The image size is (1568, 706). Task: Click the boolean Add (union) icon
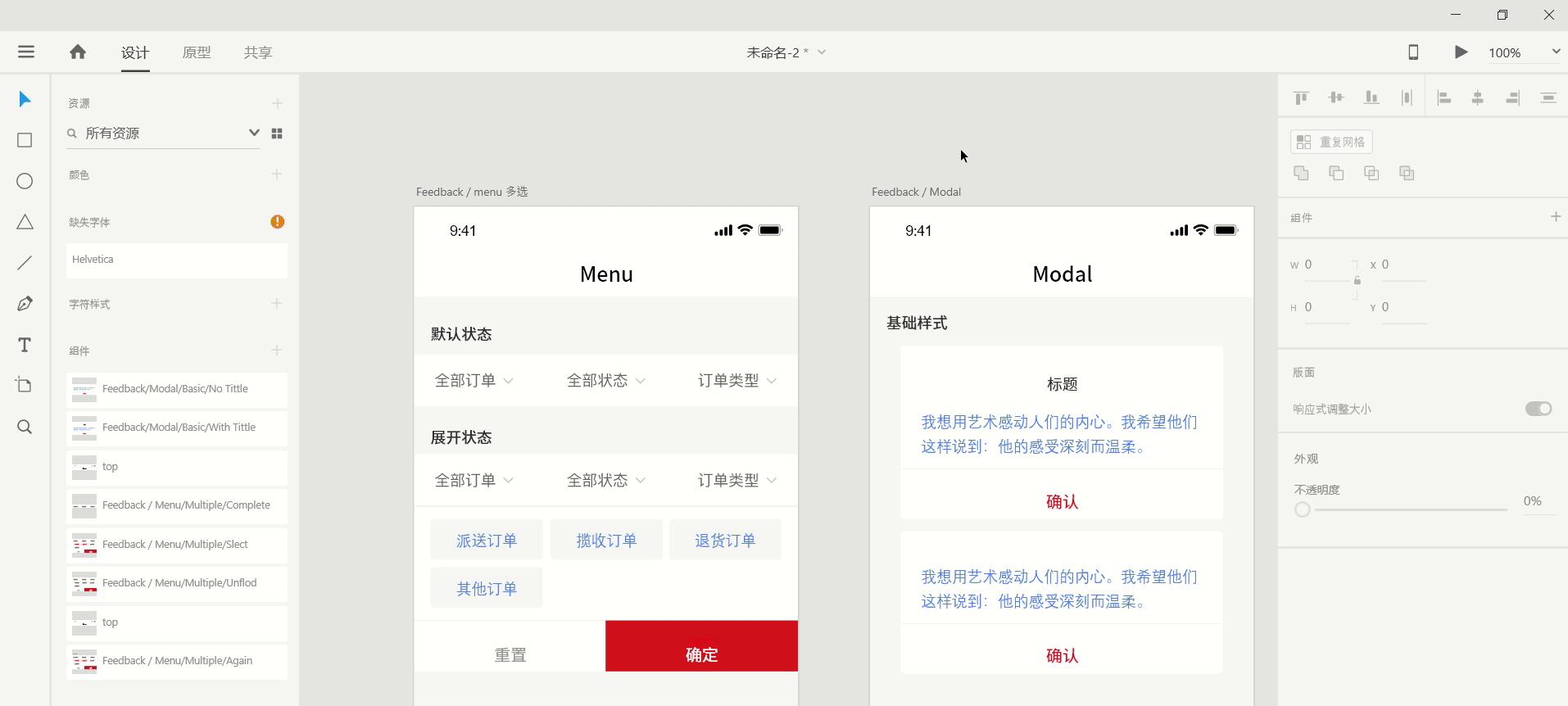click(1301, 173)
